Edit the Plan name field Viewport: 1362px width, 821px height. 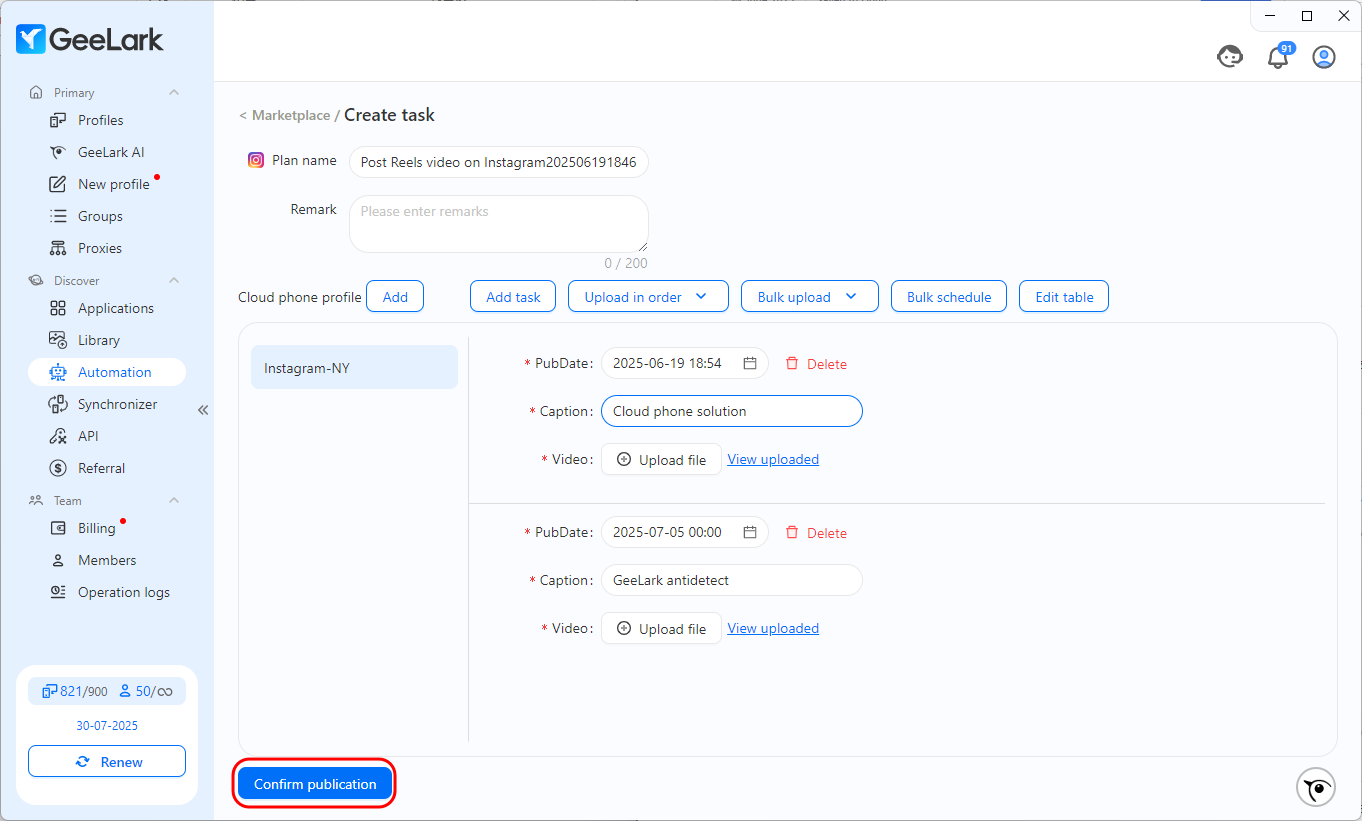[x=498, y=162]
